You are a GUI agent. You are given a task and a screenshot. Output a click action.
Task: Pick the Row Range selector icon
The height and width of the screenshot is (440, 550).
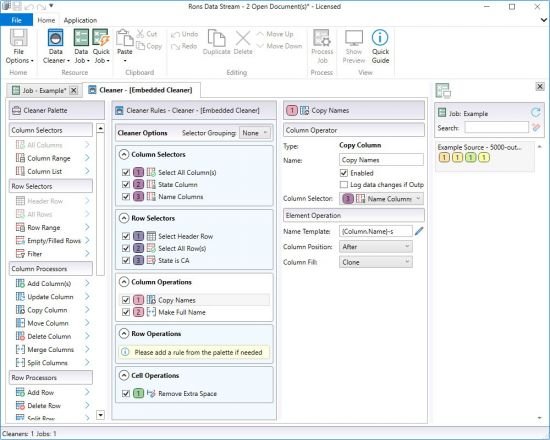point(20,227)
